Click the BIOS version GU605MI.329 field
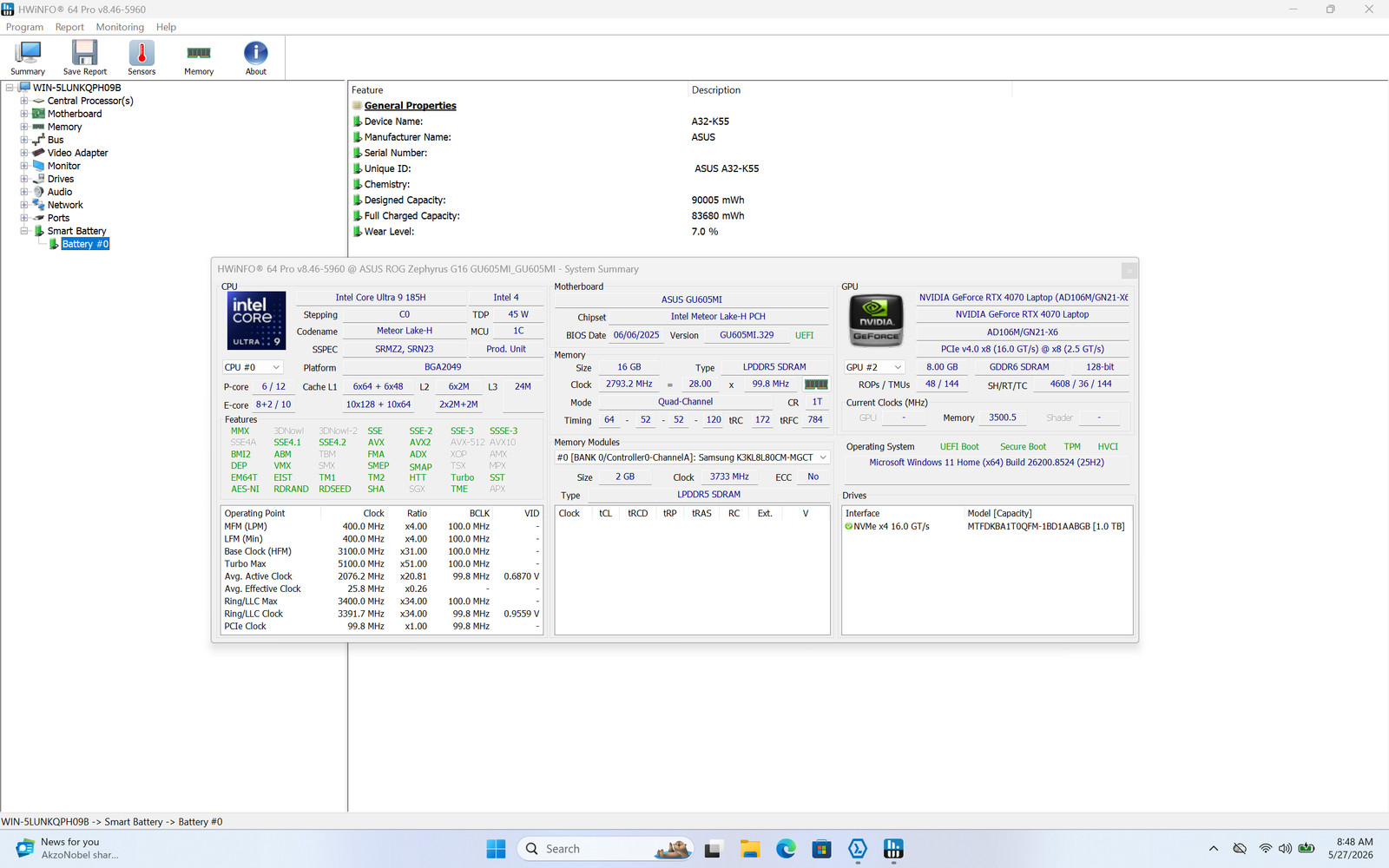 747,335
